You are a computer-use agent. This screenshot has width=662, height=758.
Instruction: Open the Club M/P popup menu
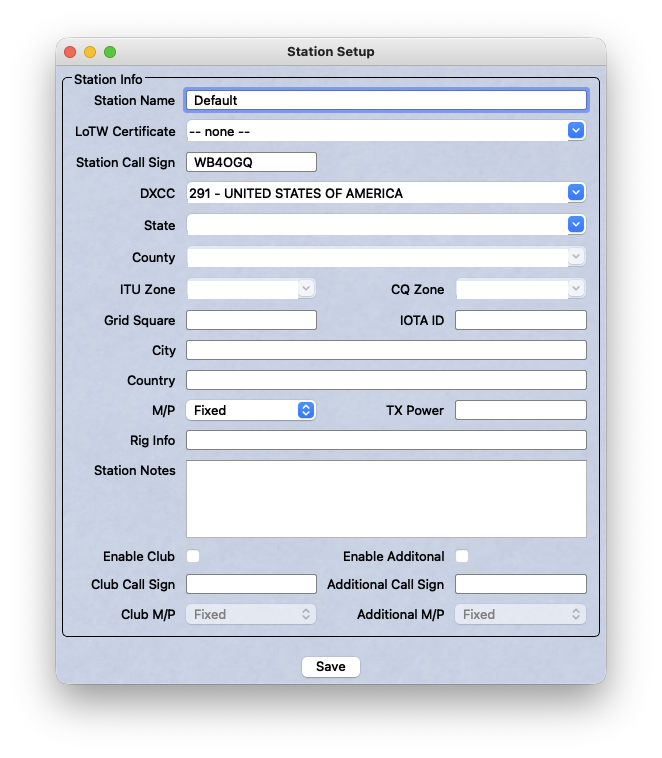[x=251, y=614]
